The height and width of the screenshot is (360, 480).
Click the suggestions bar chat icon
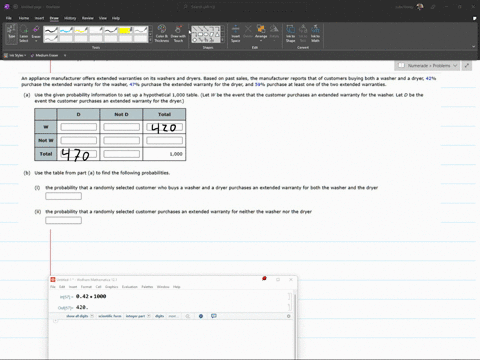tap(214, 316)
